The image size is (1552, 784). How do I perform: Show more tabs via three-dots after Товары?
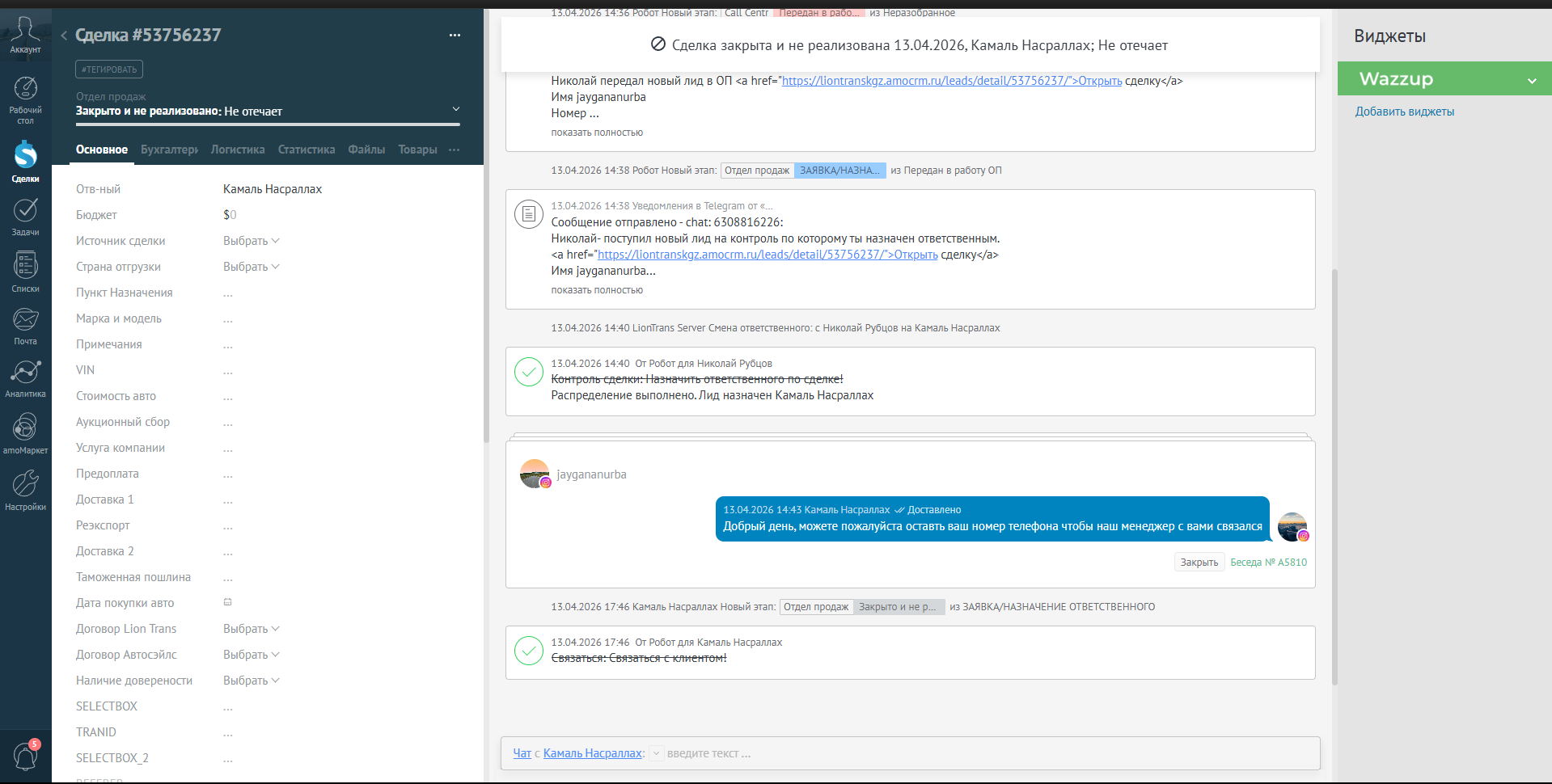(454, 150)
